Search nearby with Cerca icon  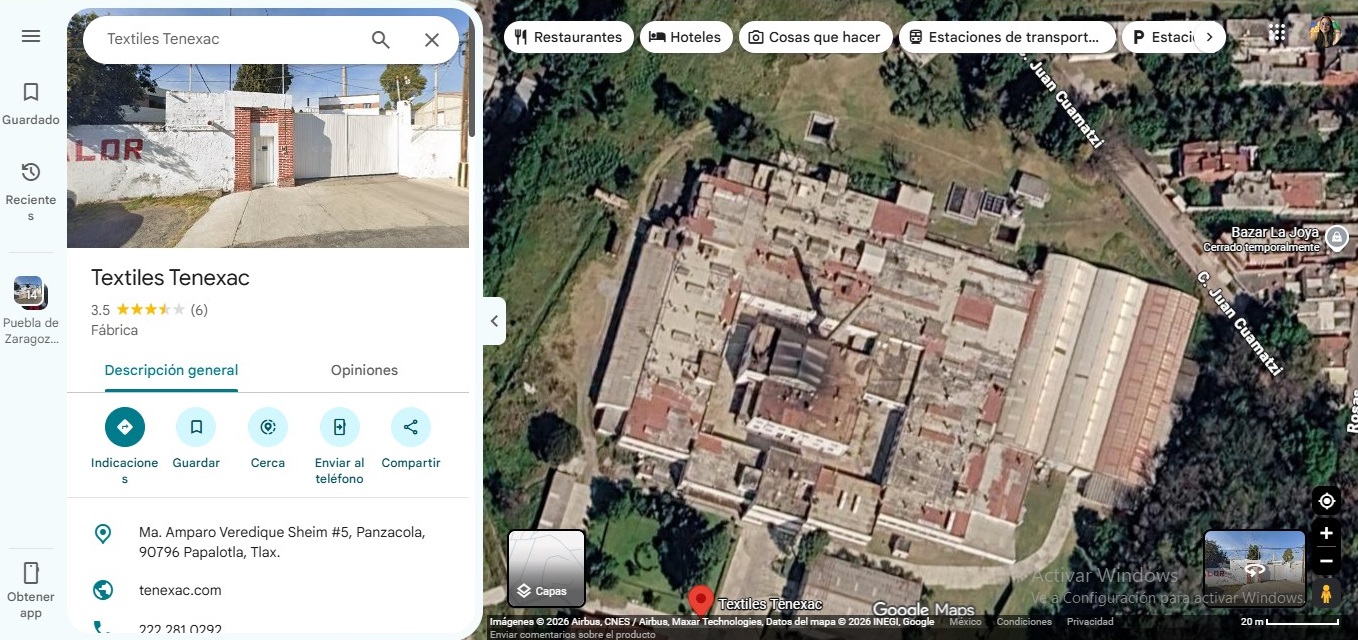(x=268, y=427)
